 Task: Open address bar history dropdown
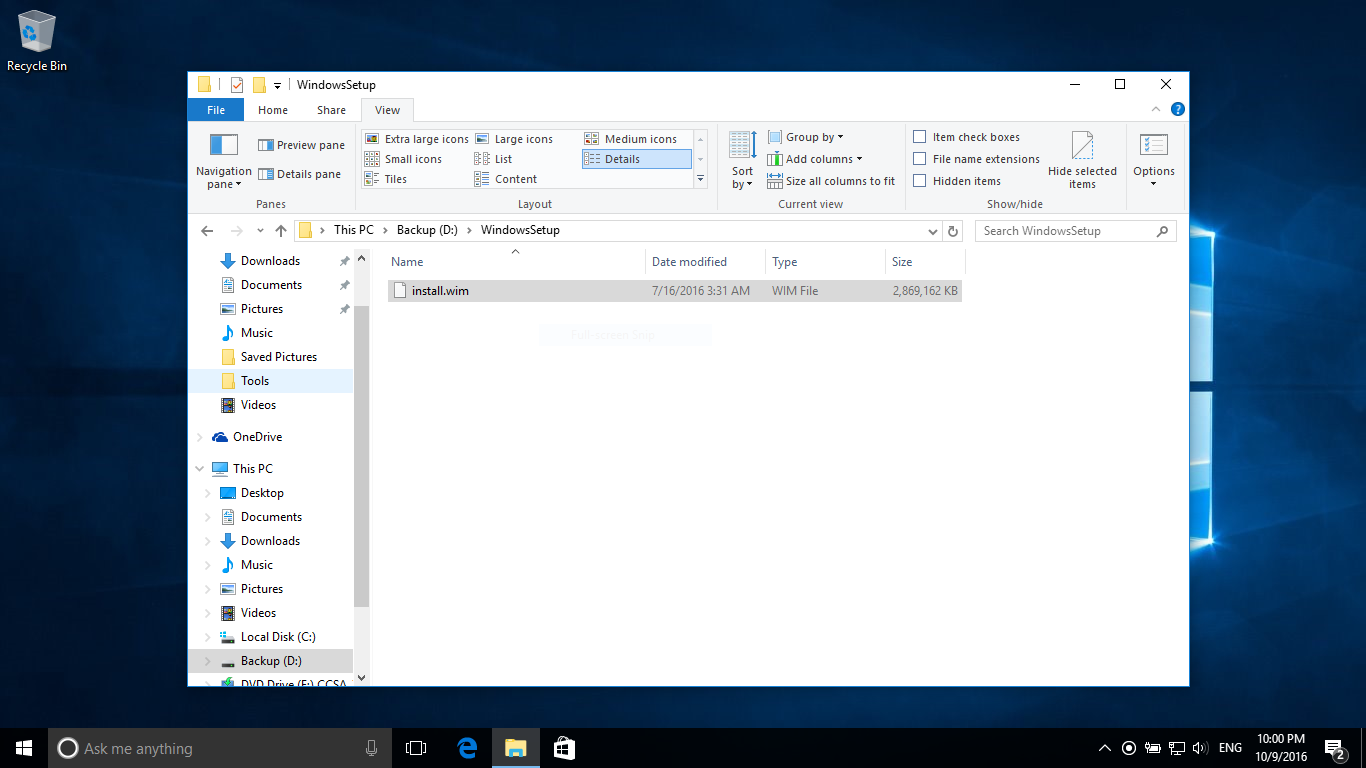(x=933, y=231)
